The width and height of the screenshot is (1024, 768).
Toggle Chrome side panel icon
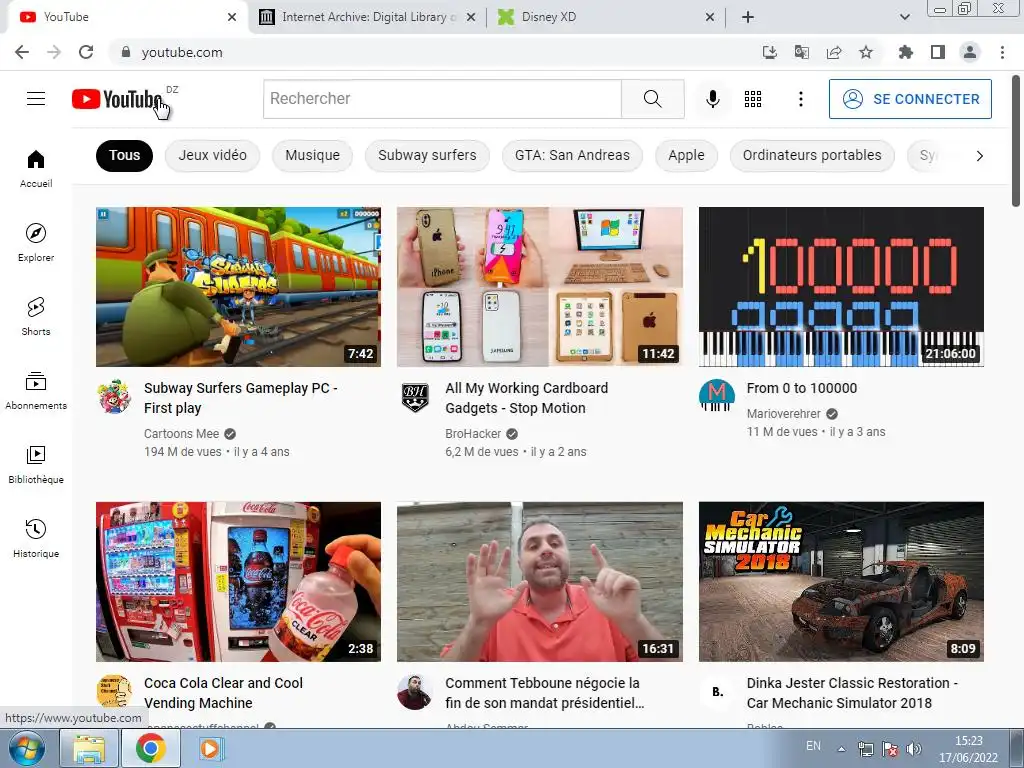click(938, 52)
